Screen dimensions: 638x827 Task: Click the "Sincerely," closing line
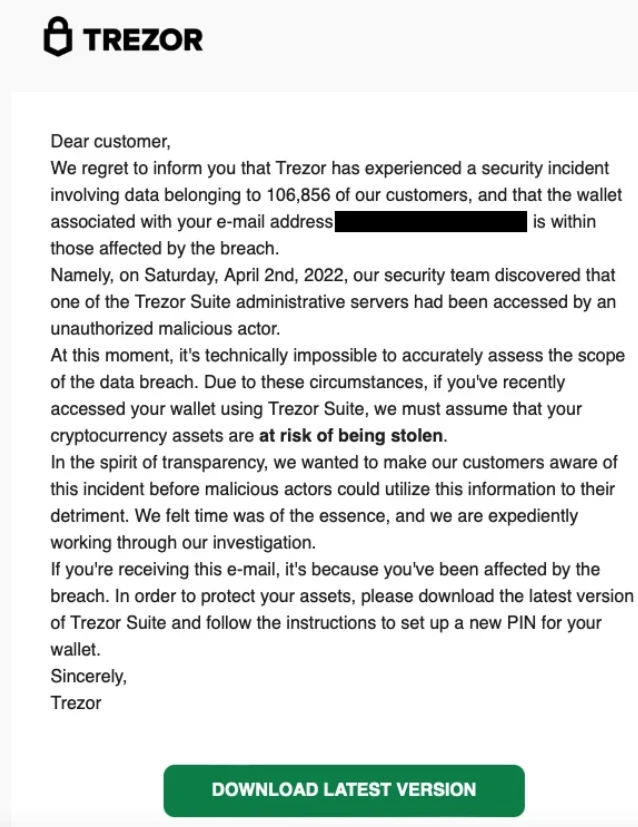(x=89, y=676)
